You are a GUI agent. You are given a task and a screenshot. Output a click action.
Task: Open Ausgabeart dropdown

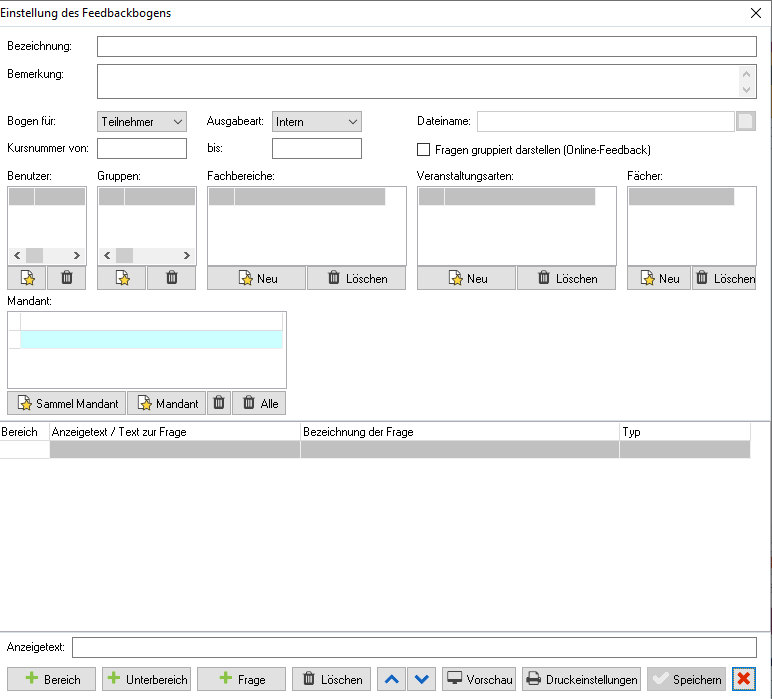click(317, 122)
